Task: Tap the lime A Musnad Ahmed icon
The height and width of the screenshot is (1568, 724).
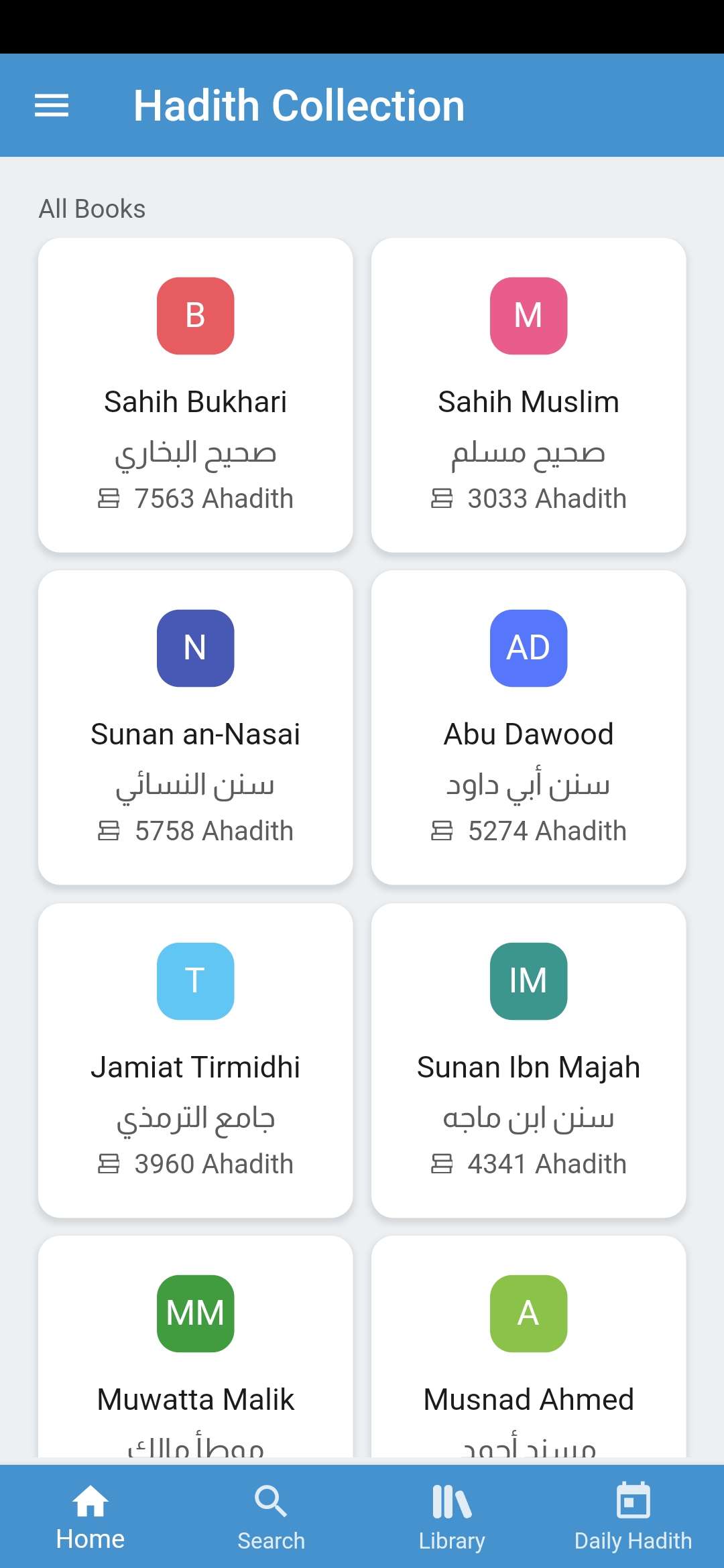Action: pyautogui.click(x=528, y=1313)
